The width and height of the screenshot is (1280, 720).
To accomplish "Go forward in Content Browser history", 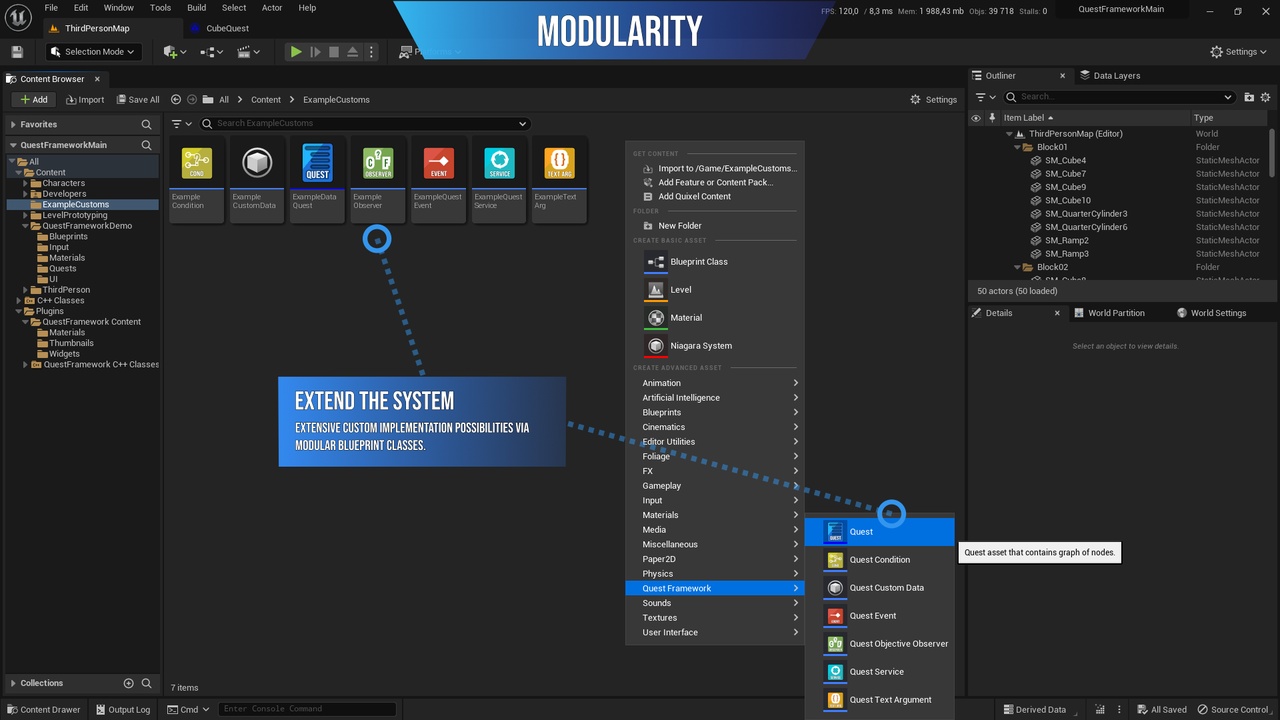I will 192,99.
